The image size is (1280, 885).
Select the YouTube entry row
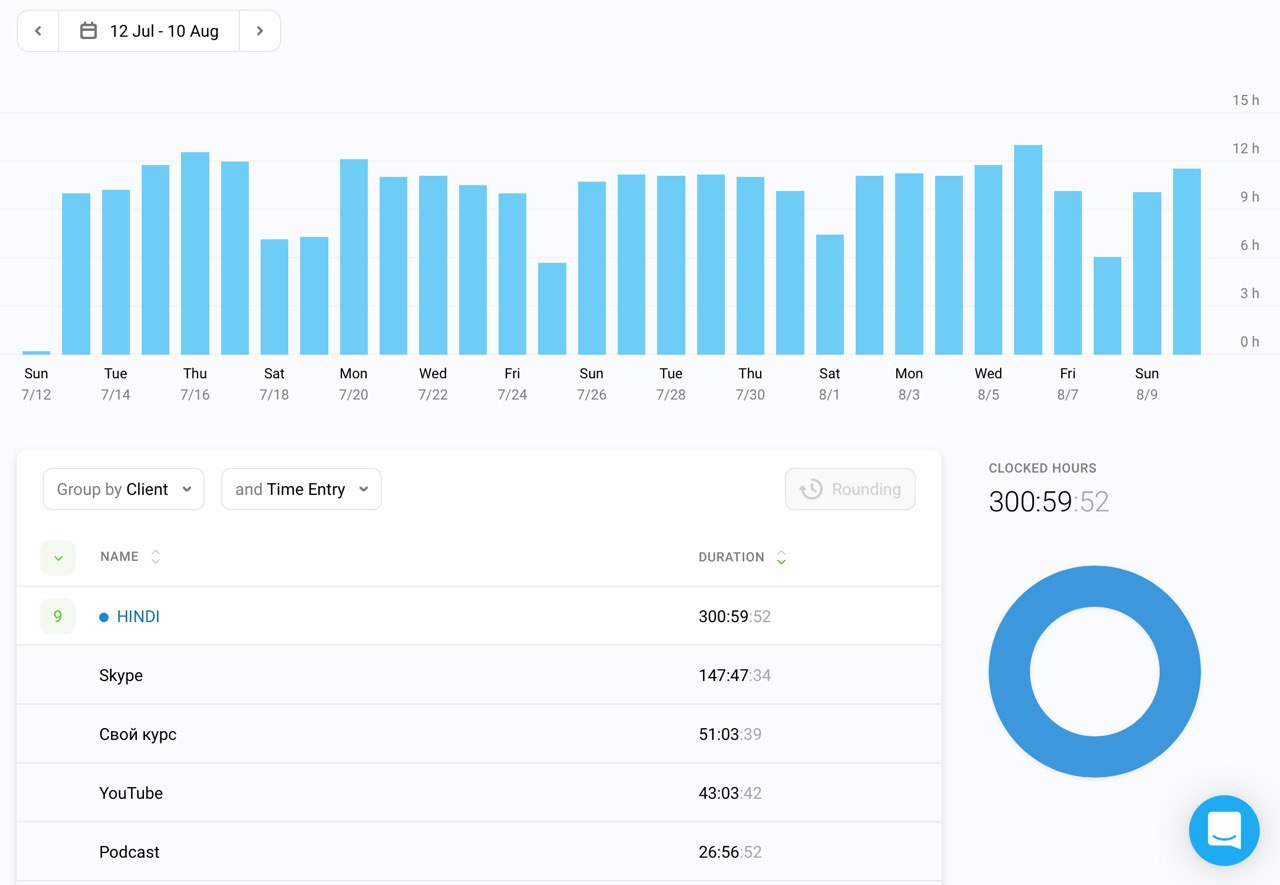479,793
